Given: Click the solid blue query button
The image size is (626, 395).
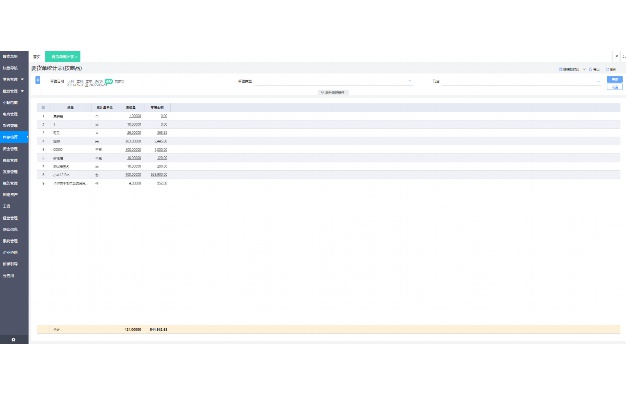Looking at the screenshot, I should [x=615, y=79].
